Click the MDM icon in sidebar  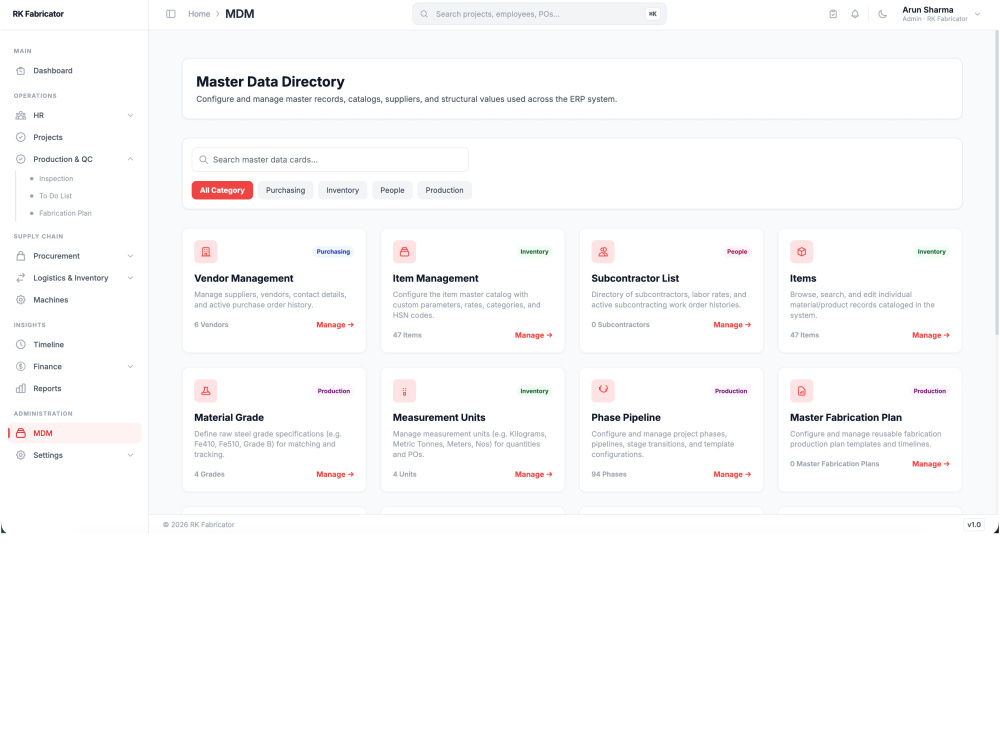click(x=20, y=433)
